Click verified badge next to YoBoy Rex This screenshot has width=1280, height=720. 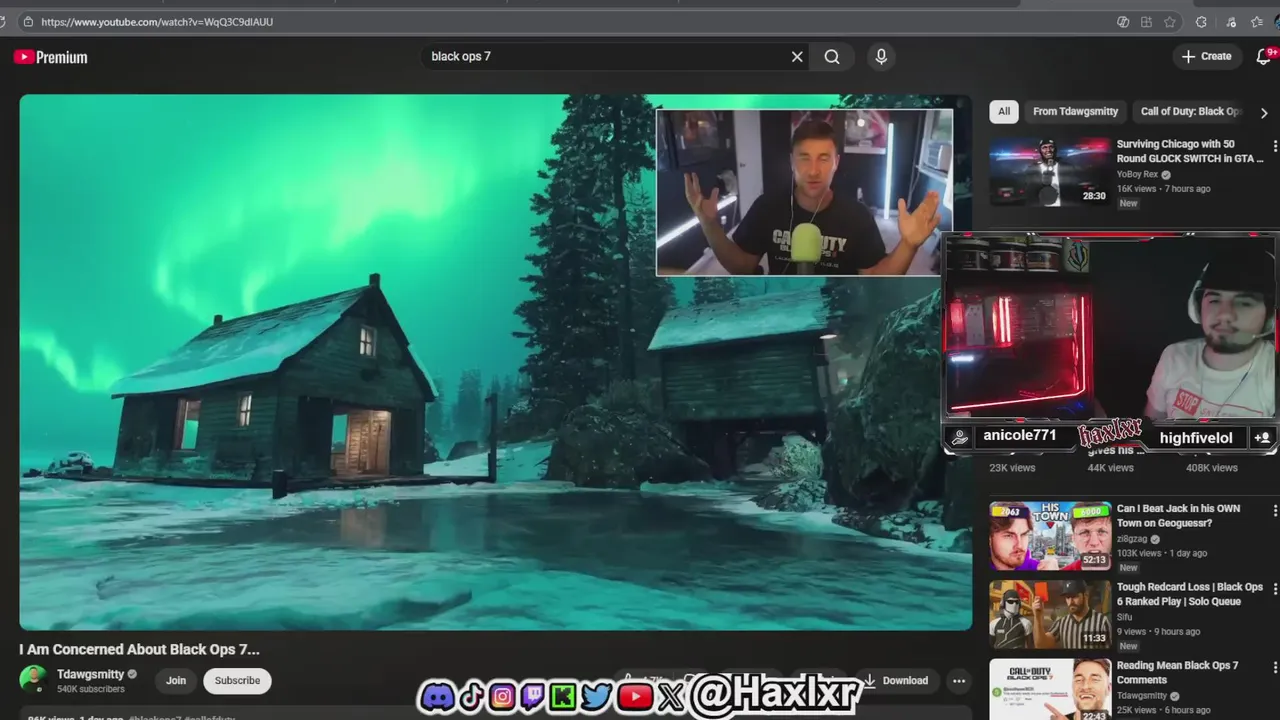(1166, 174)
